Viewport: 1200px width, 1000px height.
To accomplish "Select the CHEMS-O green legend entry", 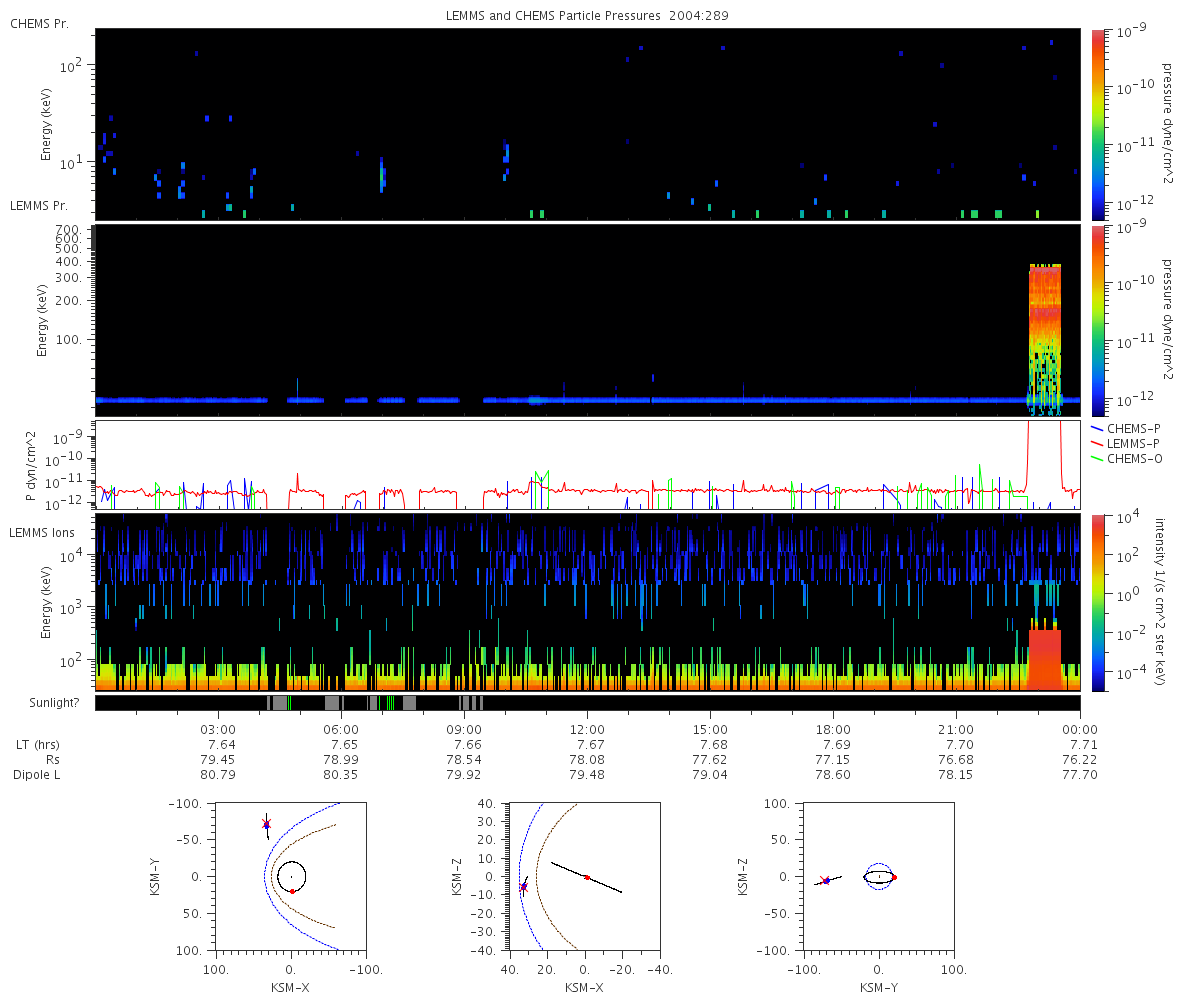I will coord(1125,458).
